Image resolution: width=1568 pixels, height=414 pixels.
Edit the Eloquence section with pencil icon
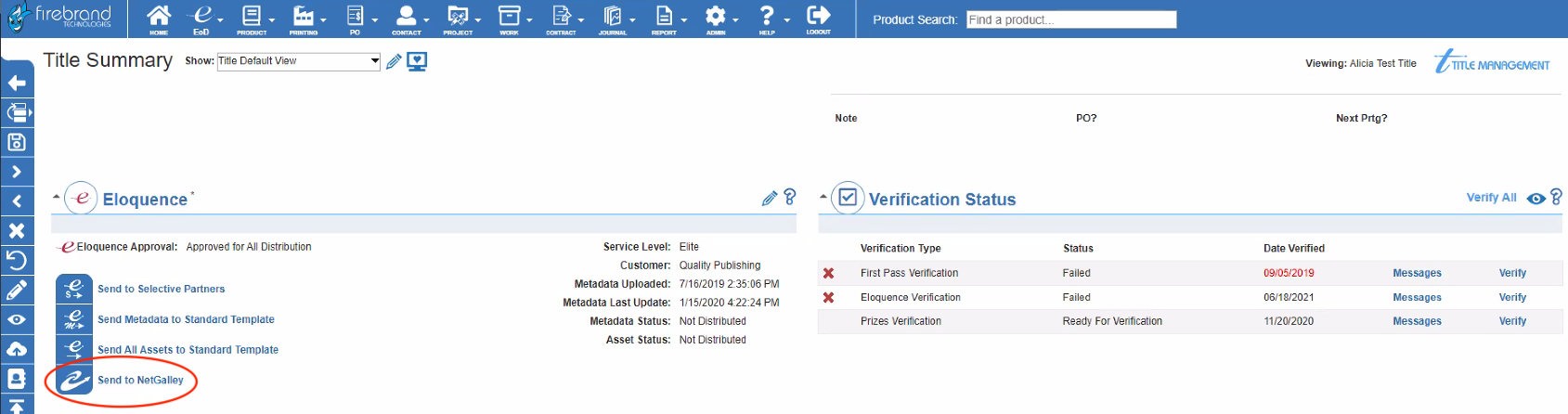click(769, 198)
